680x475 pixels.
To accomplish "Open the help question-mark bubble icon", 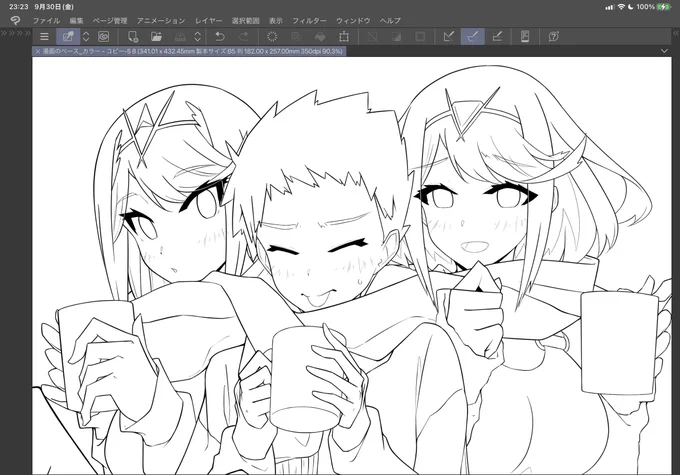I will tap(553, 37).
